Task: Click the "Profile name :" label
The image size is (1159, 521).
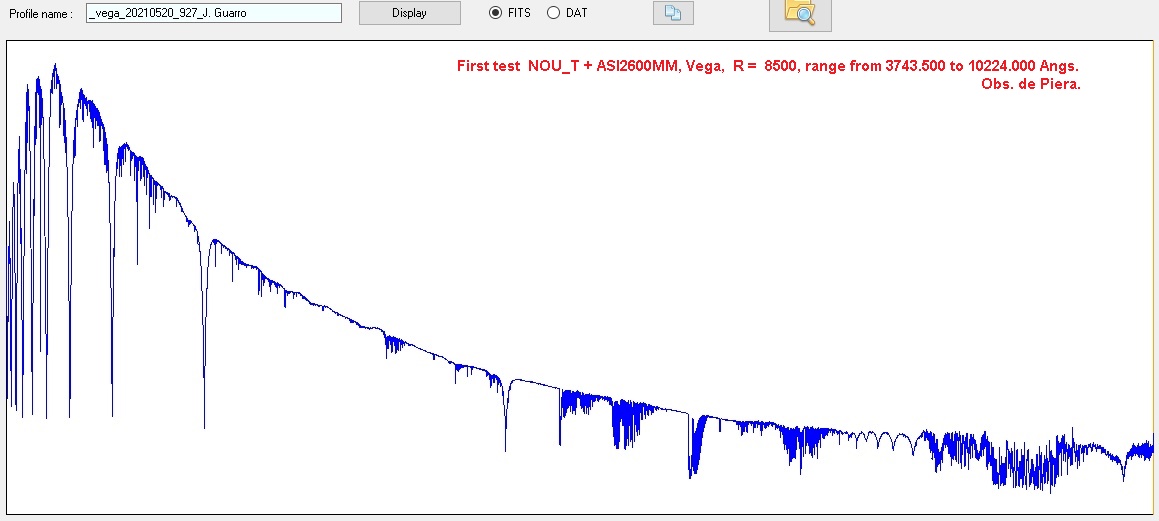Action: 41,14
